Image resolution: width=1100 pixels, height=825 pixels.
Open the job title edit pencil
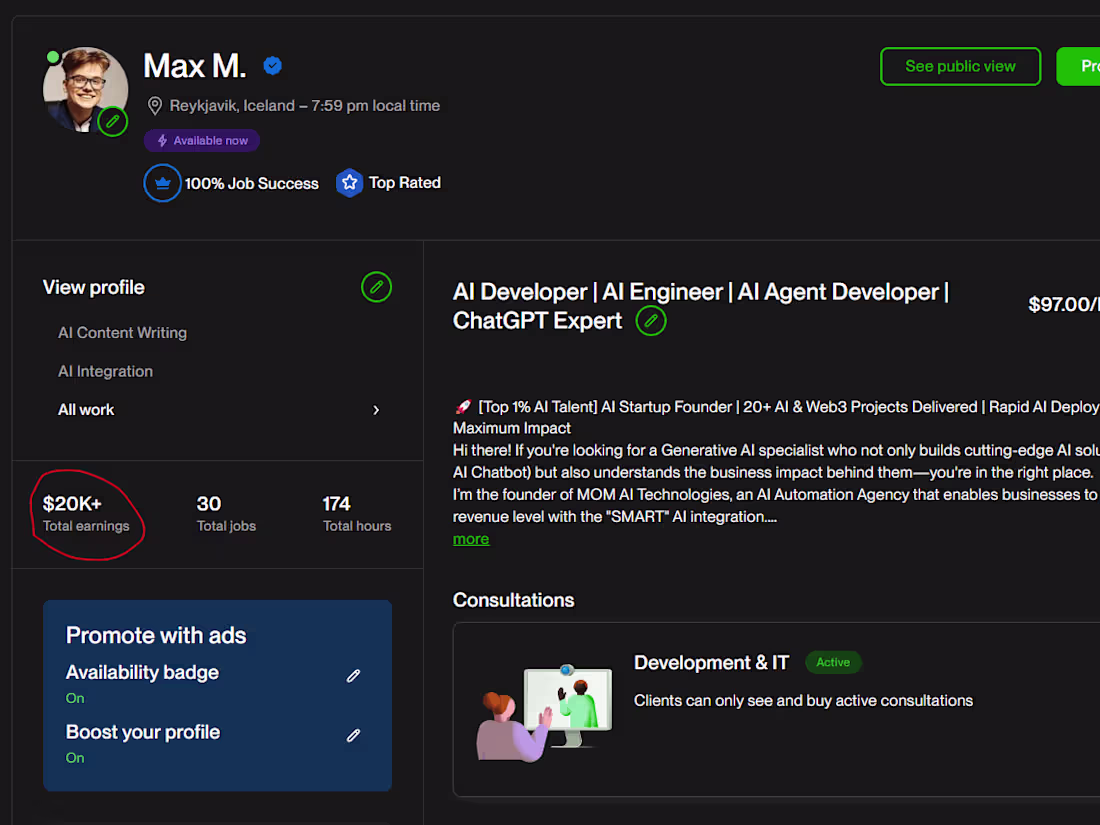point(651,321)
